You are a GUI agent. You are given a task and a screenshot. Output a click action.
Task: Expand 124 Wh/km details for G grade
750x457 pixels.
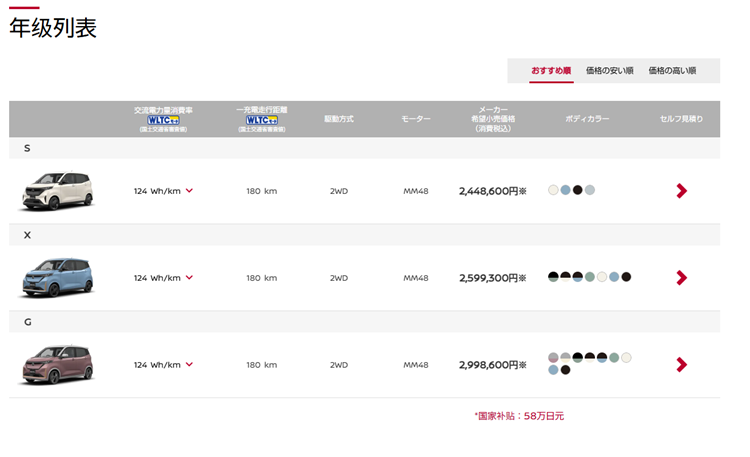click(x=189, y=364)
